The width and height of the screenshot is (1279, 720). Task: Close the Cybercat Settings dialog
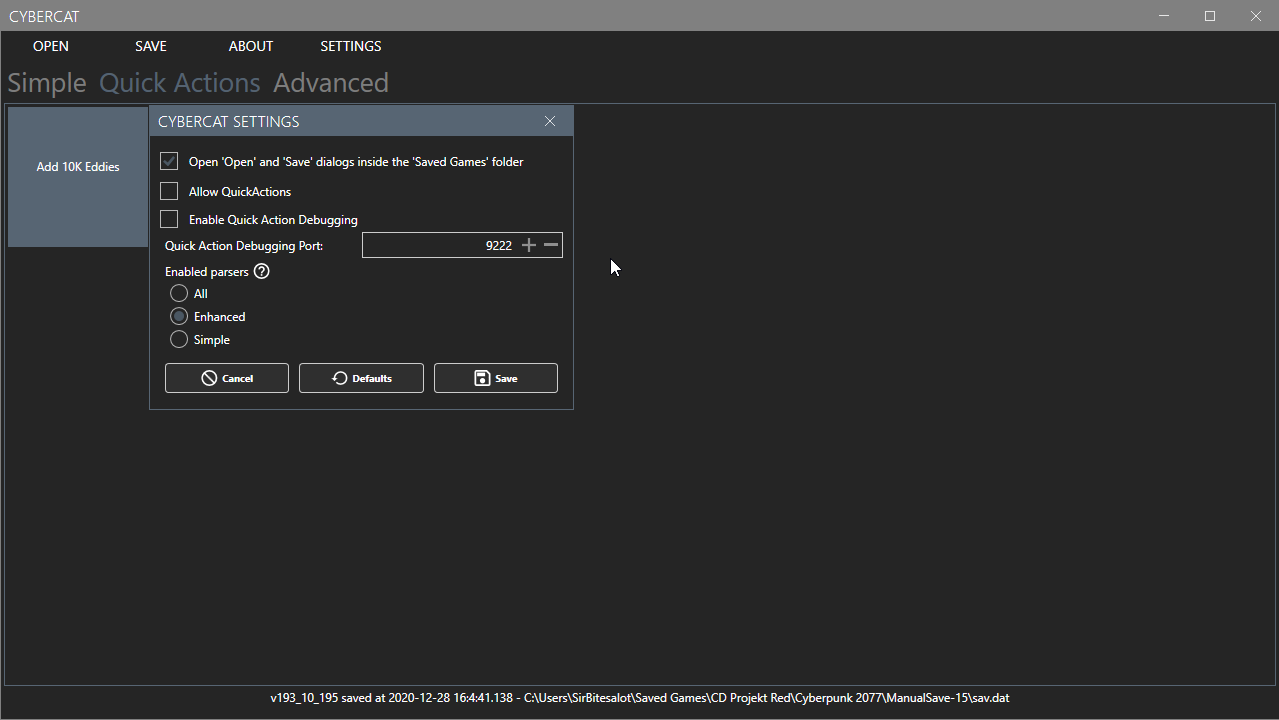pos(550,121)
